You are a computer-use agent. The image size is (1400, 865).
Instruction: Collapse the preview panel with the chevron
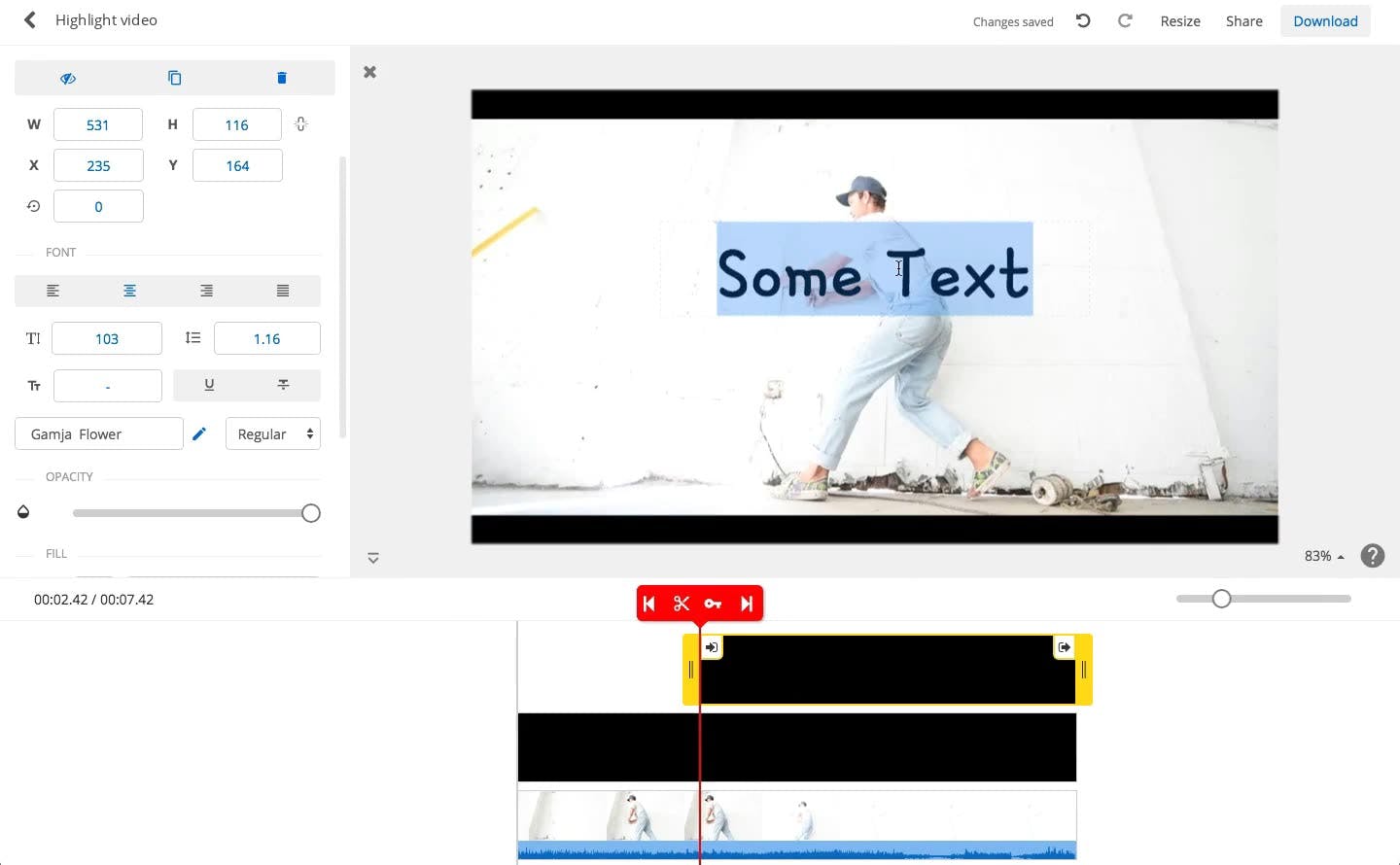click(373, 558)
